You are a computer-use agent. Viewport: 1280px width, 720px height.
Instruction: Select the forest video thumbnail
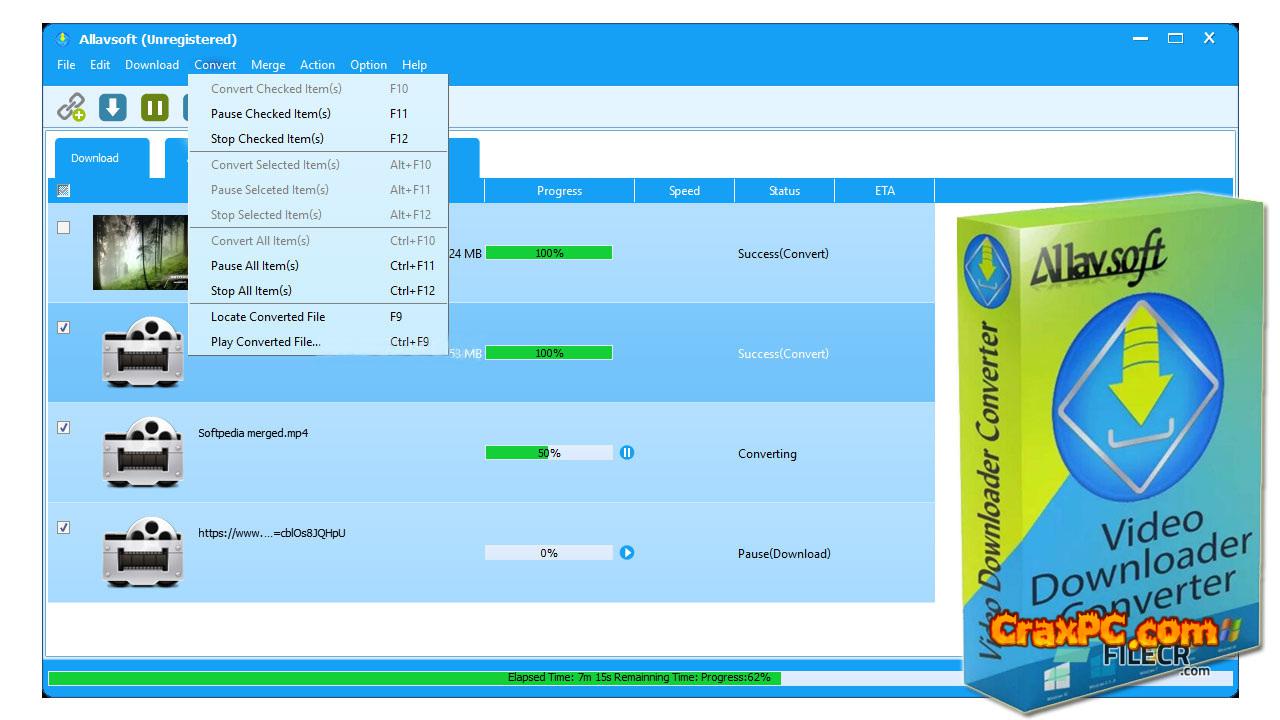[x=140, y=253]
